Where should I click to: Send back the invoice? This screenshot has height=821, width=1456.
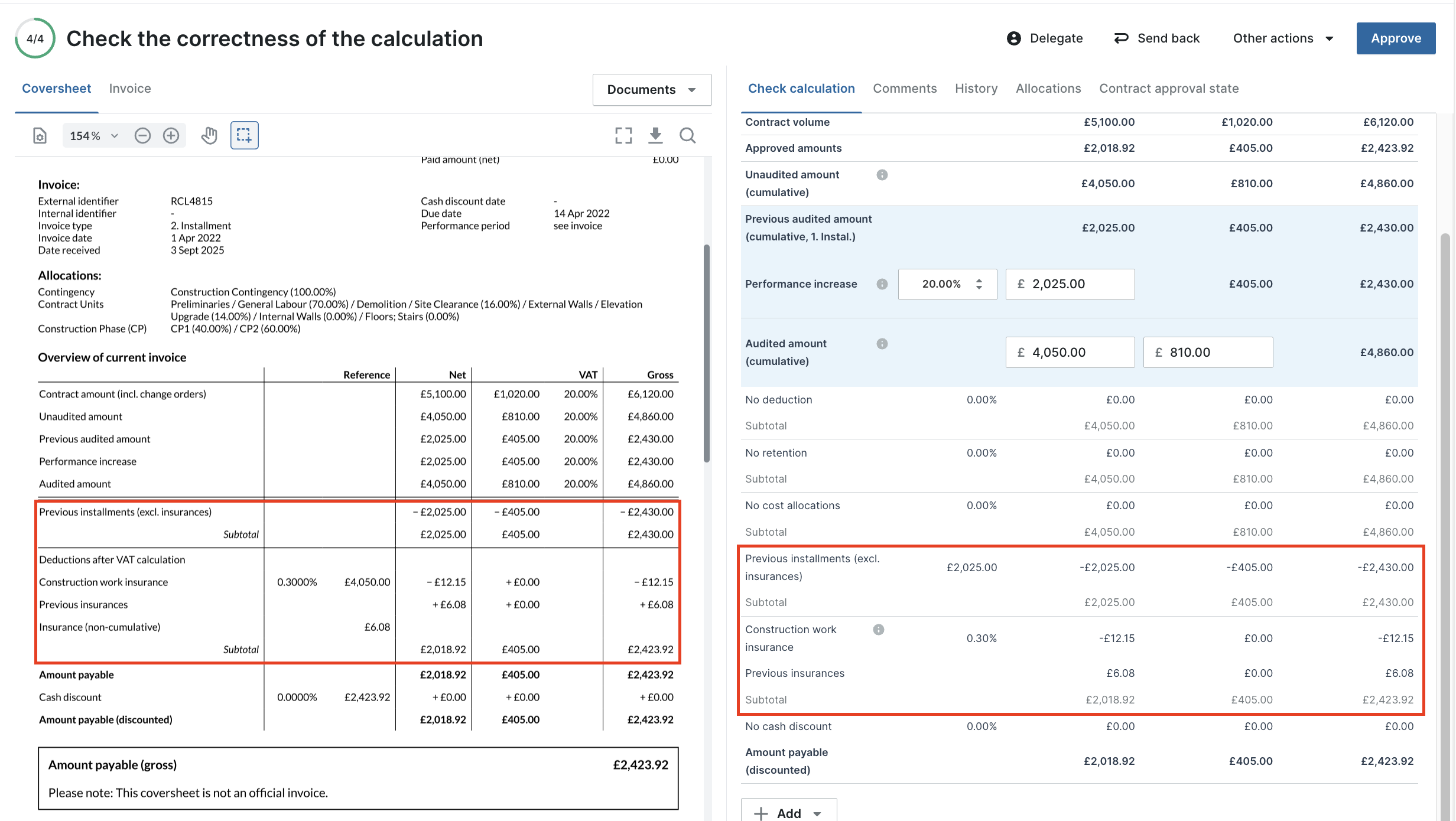point(1157,38)
